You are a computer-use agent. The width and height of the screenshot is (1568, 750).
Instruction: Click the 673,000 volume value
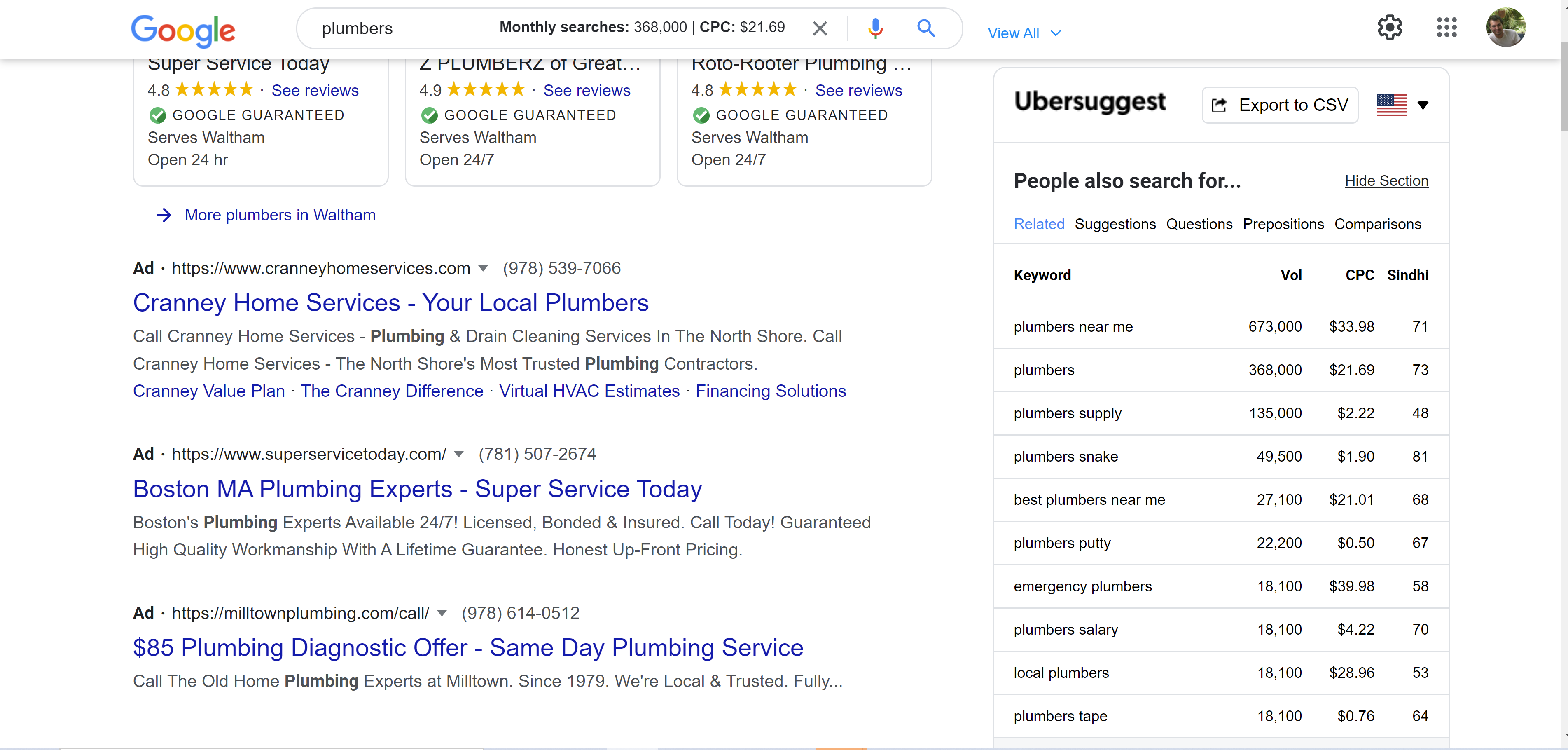pos(1275,326)
